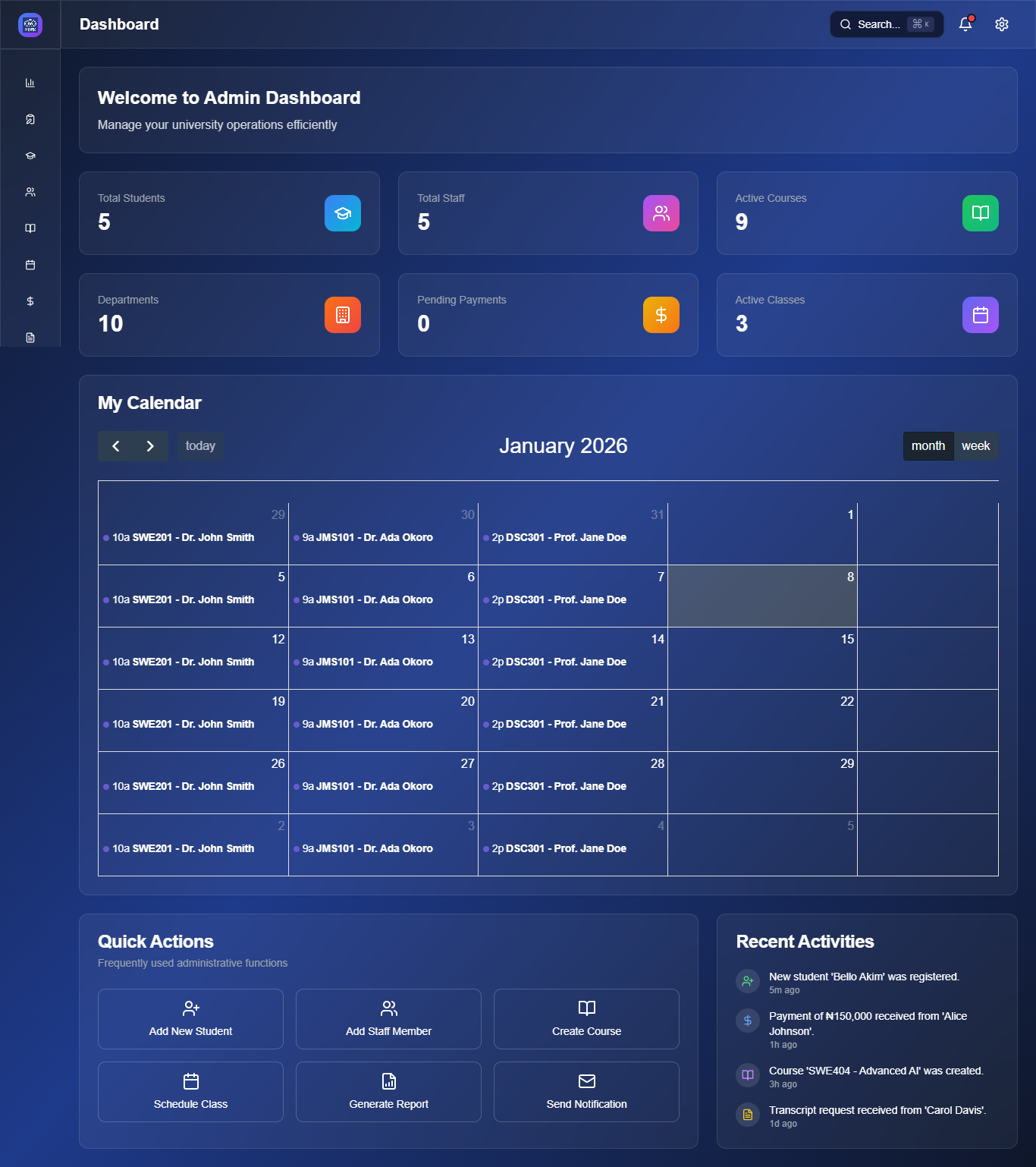Click the Add New Student button

[190, 1018]
